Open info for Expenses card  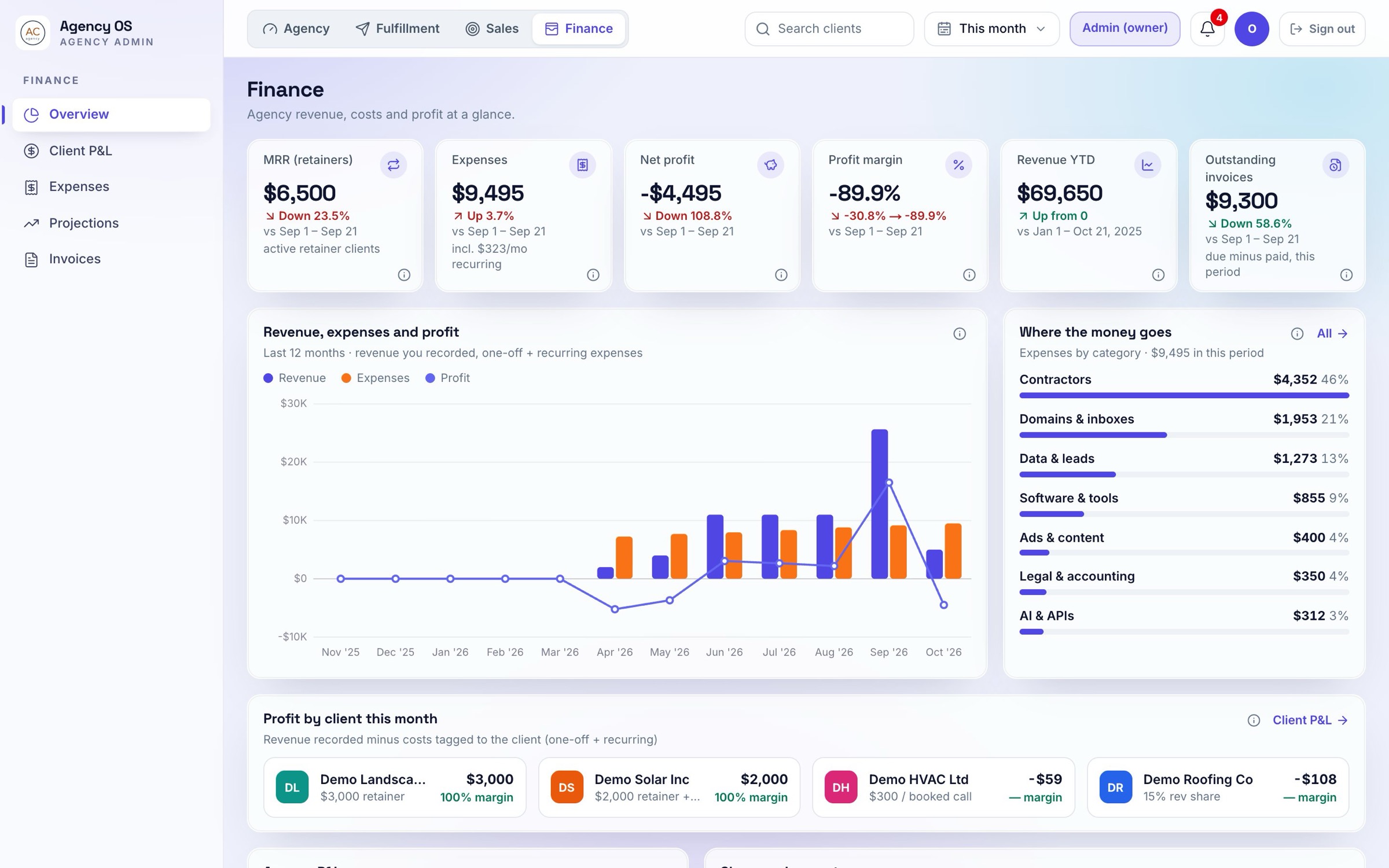coord(593,275)
